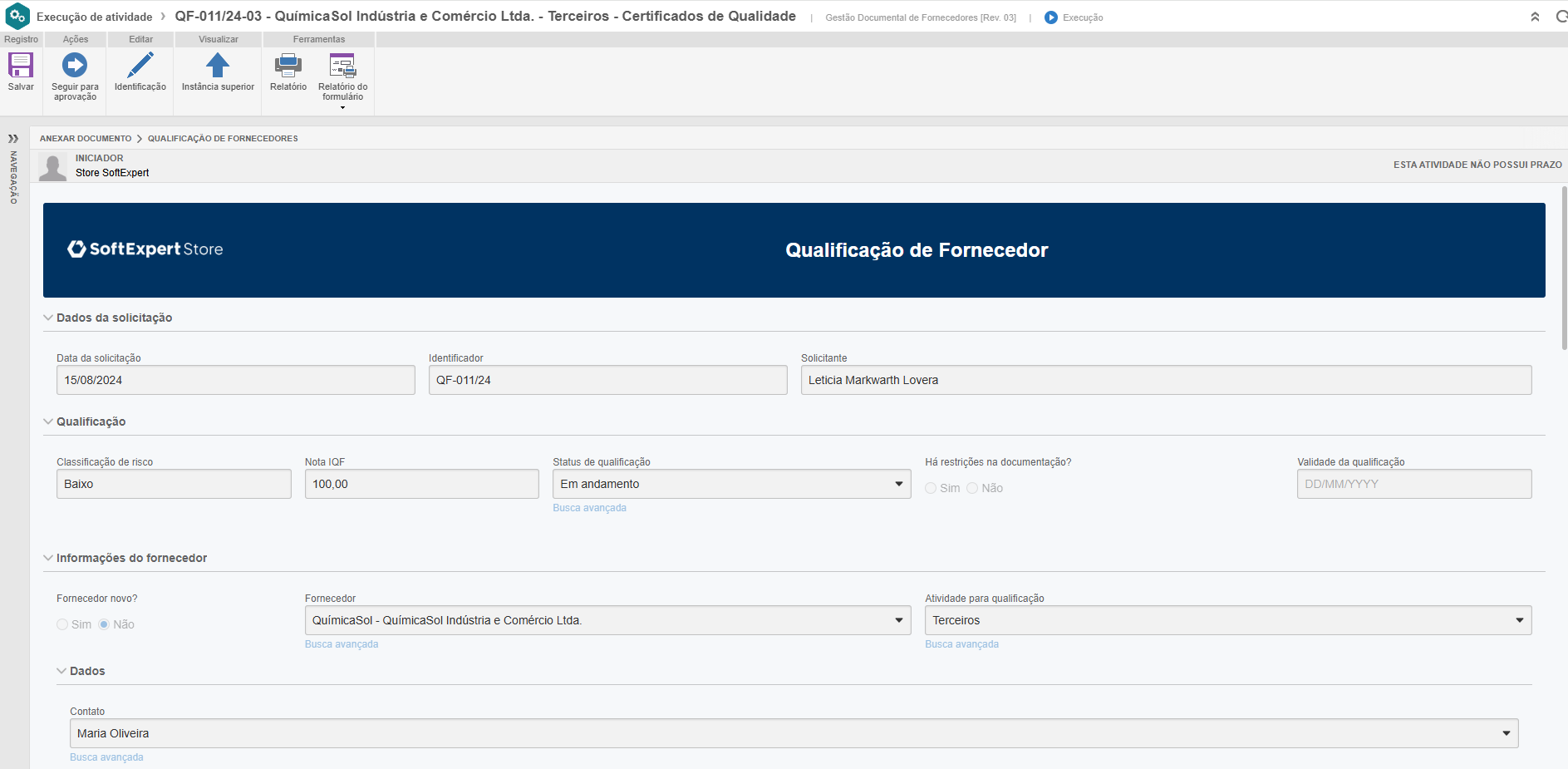Click Busca avançada under Contato
The width and height of the screenshot is (1568, 769).
(106, 757)
